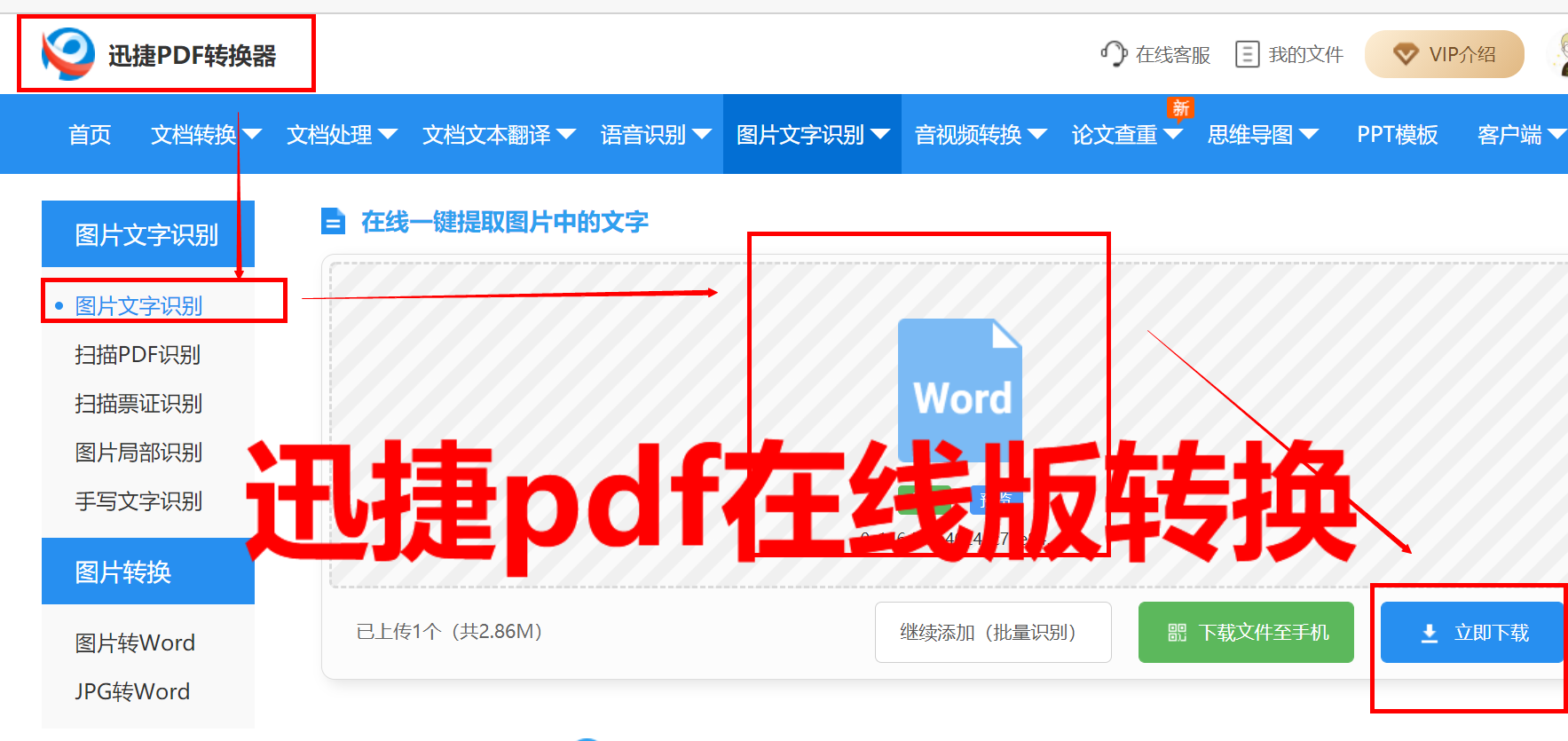Click the blue 立即下载 button
The image size is (1568, 741).
click(x=1472, y=633)
